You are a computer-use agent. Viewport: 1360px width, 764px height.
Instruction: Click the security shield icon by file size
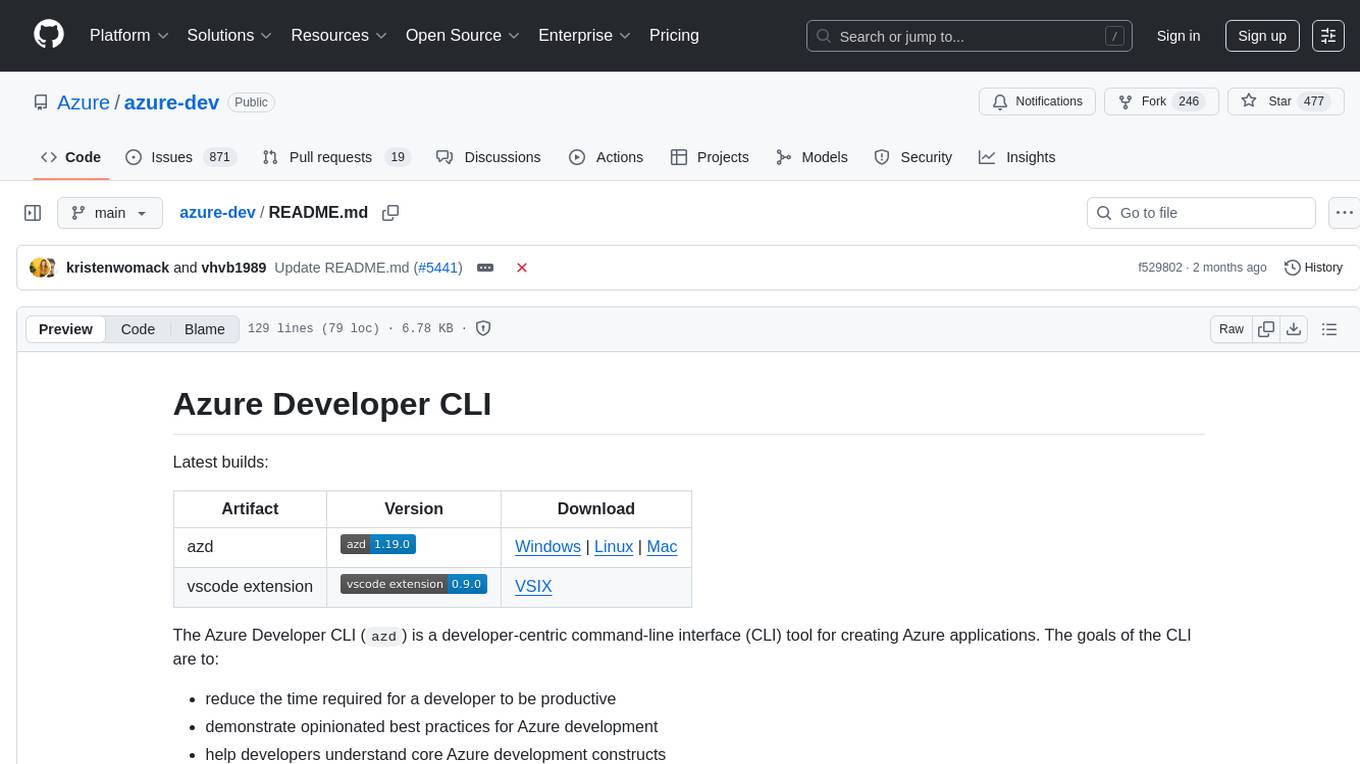click(483, 329)
